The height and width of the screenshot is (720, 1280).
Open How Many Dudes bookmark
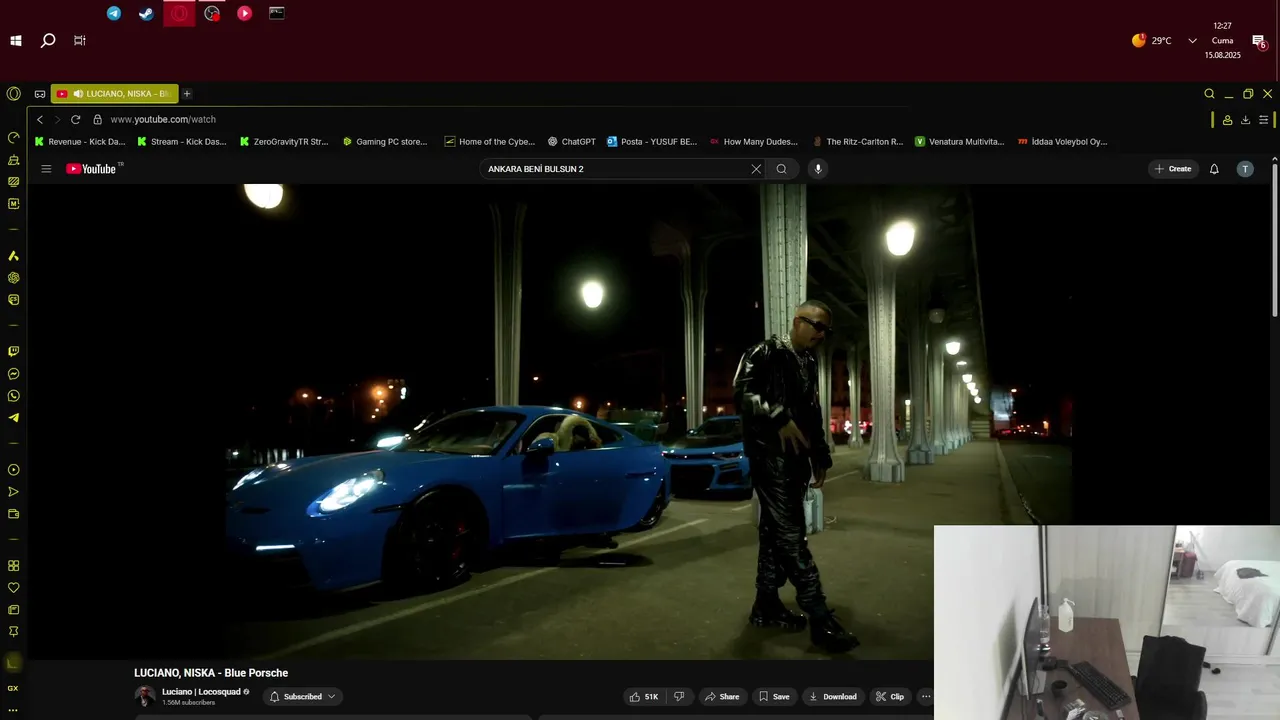754,142
